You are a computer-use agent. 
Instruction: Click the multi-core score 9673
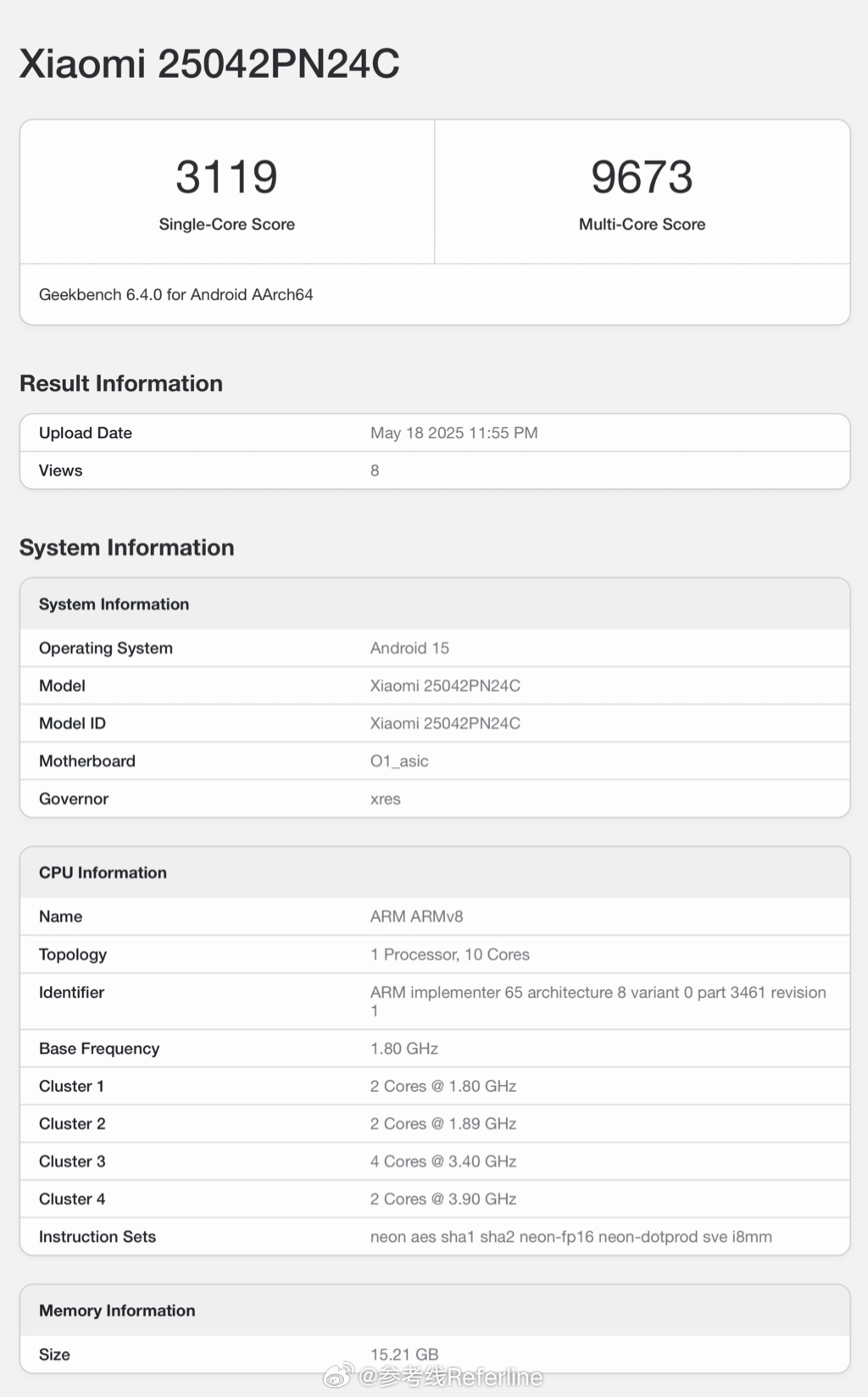coord(642,177)
